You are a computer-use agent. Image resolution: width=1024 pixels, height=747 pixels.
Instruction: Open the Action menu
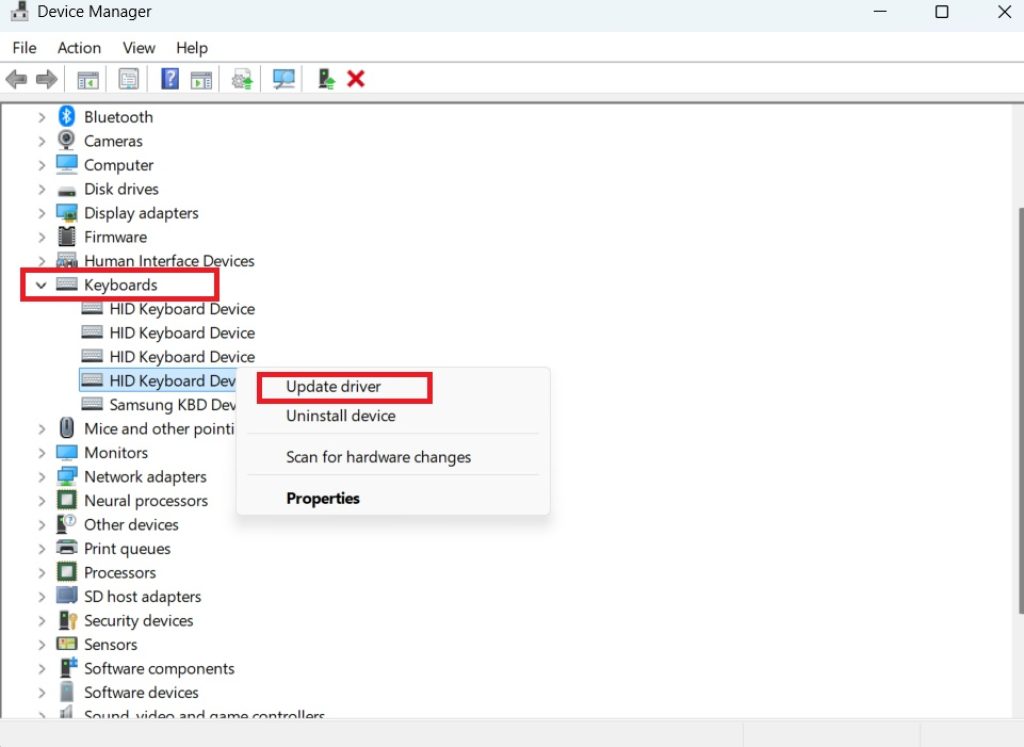79,48
